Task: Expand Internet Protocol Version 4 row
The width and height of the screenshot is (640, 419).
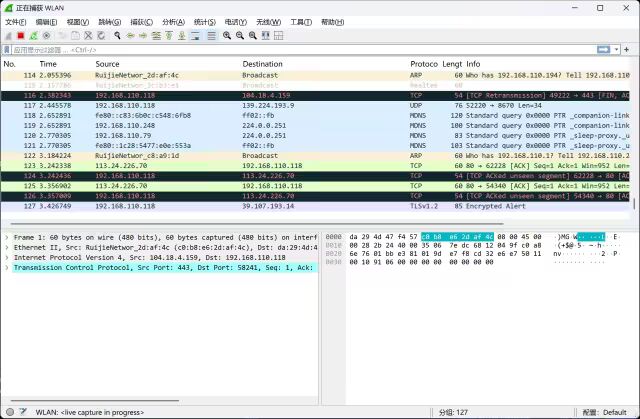Action: (7, 257)
